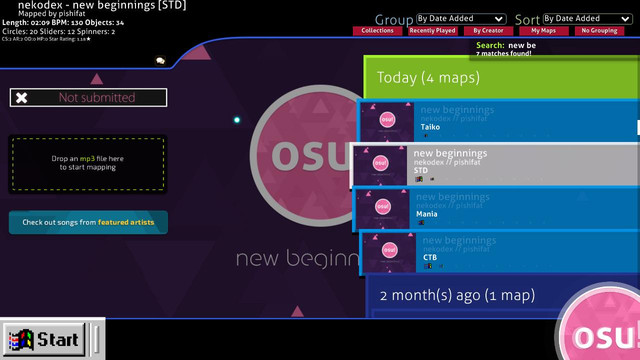640x360 pixels.
Task: Click the X icon beside Not submitted
Action: 22,98
